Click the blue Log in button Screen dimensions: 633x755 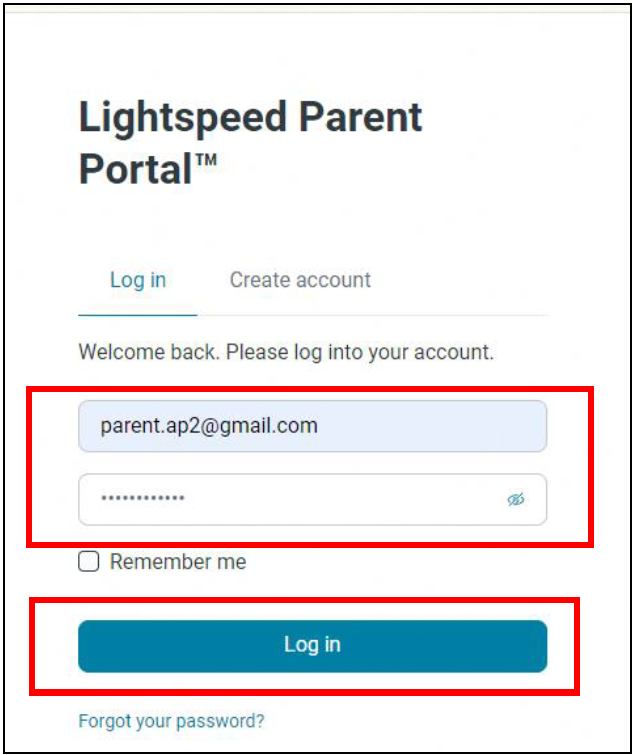click(312, 646)
